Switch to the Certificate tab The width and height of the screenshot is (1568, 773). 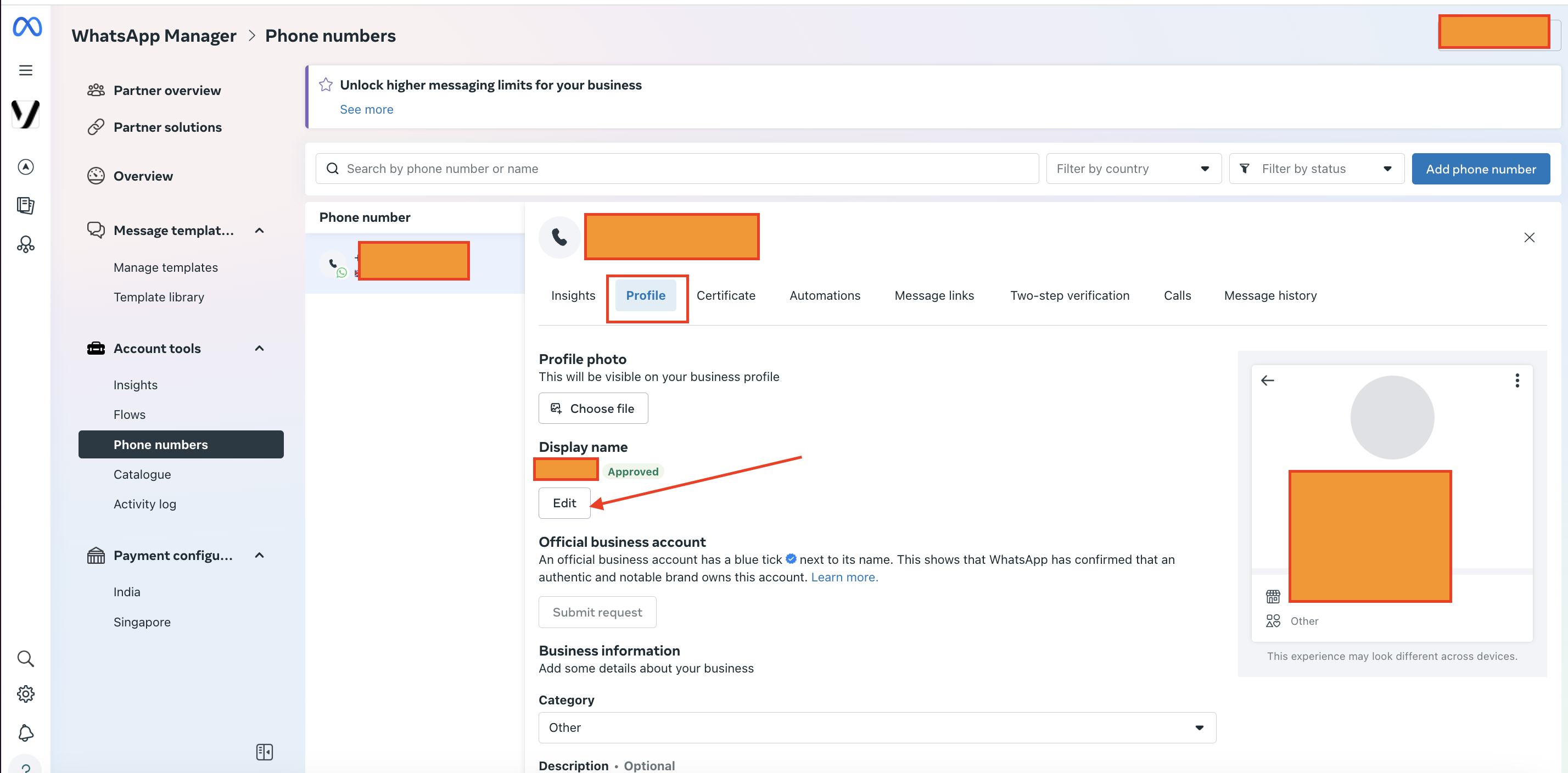click(726, 295)
